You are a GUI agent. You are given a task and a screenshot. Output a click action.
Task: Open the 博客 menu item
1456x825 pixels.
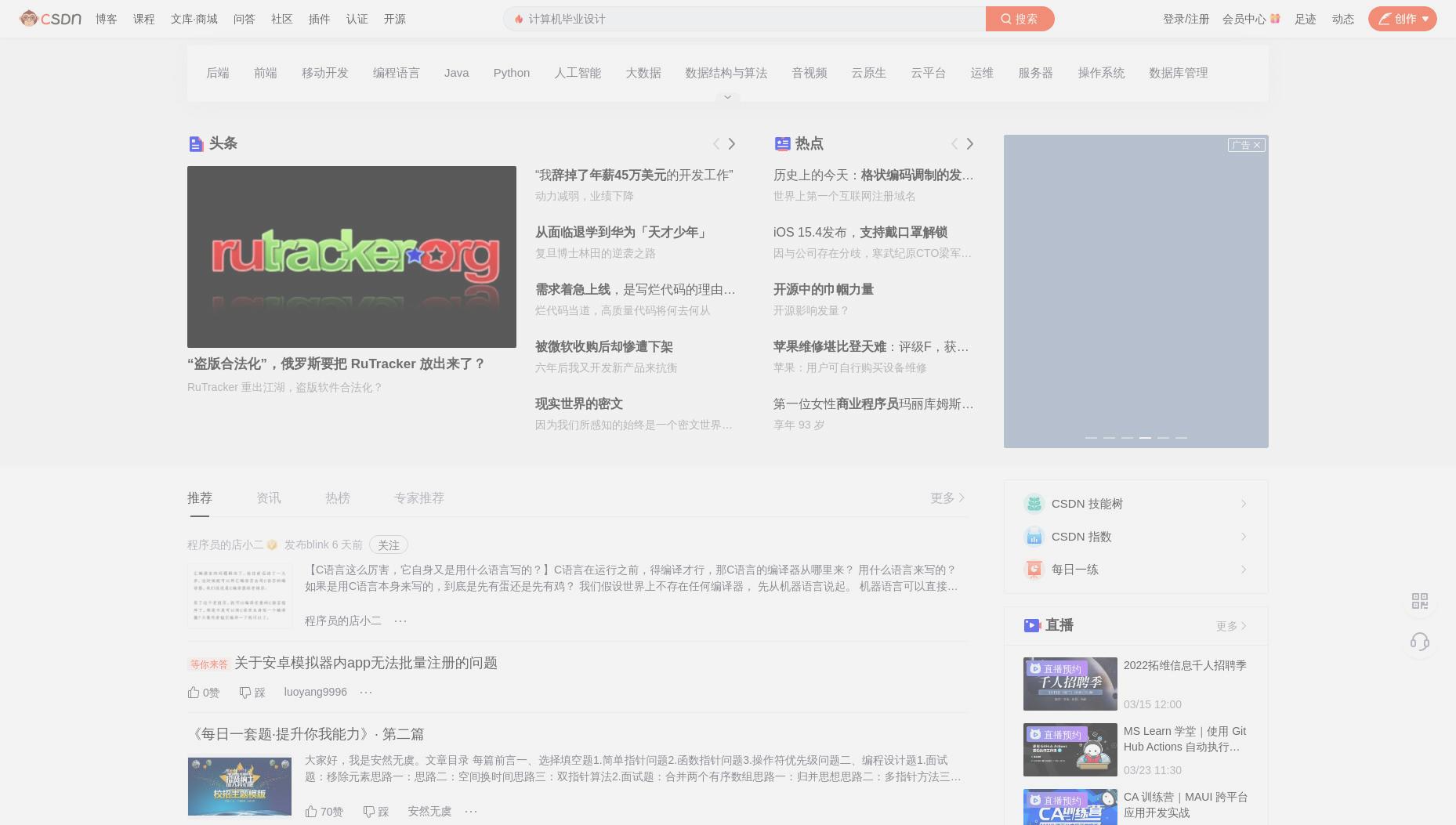pos(107,19)
